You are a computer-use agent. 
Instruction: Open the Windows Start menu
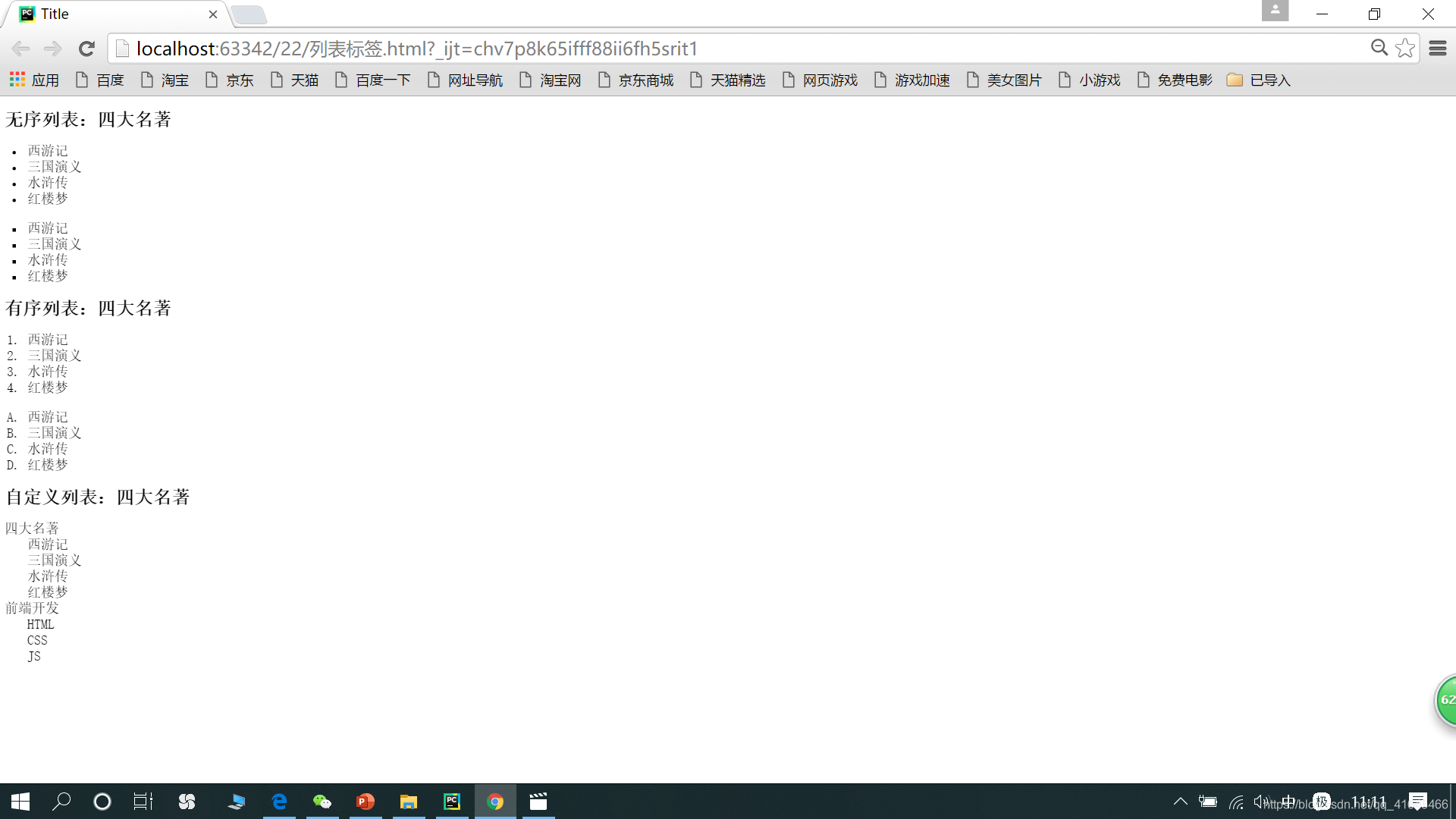20,802
